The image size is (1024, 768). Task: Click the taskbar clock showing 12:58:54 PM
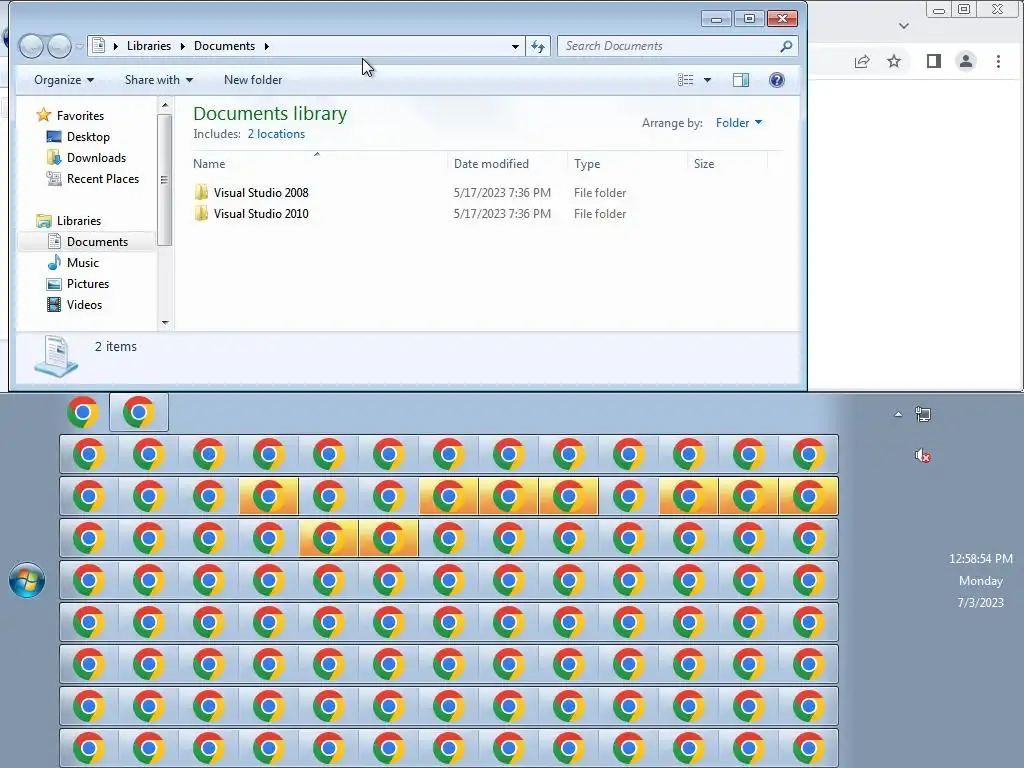pos(980,559)
